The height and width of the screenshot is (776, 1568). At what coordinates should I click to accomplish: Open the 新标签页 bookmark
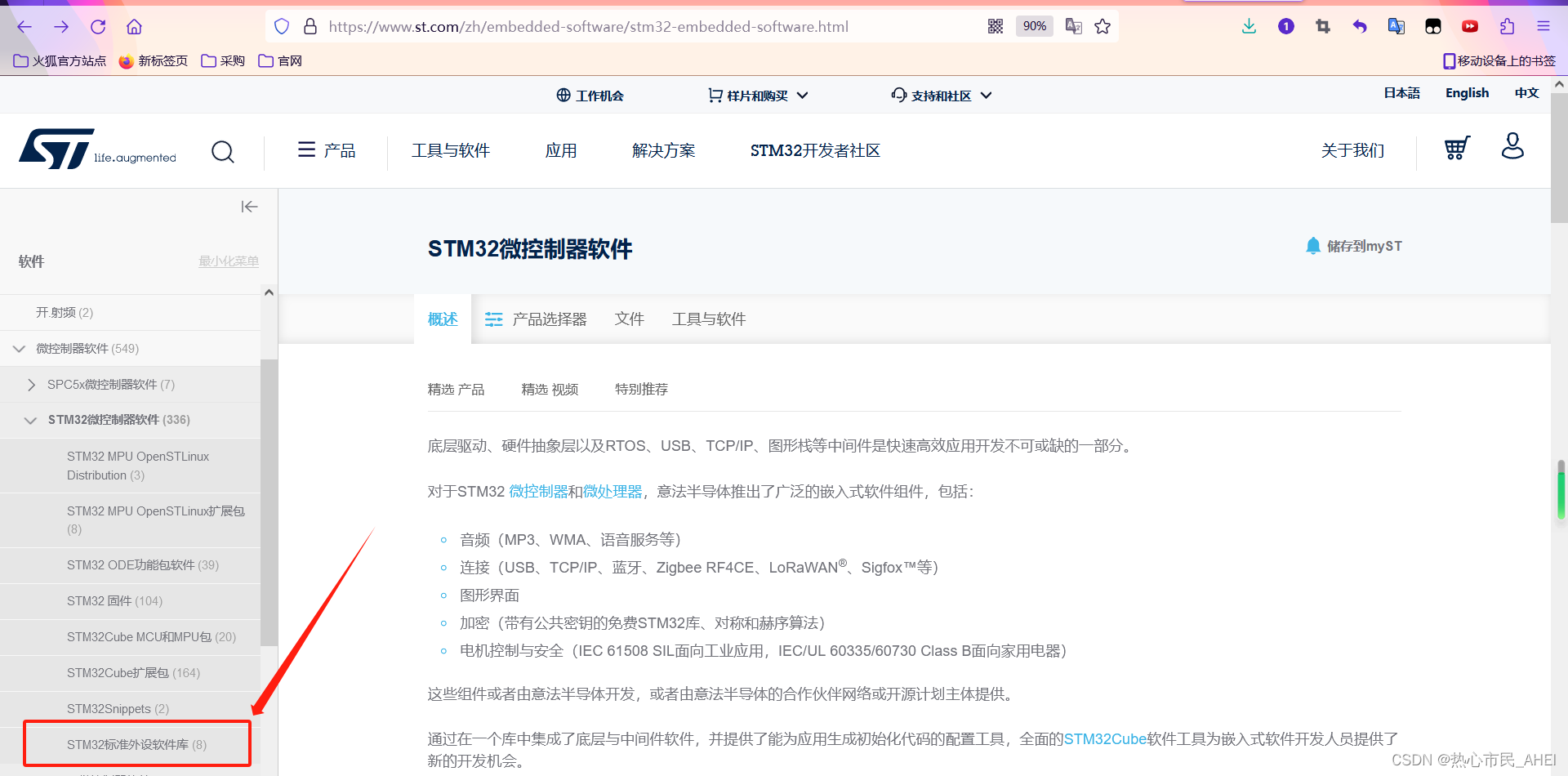(154, 61)
